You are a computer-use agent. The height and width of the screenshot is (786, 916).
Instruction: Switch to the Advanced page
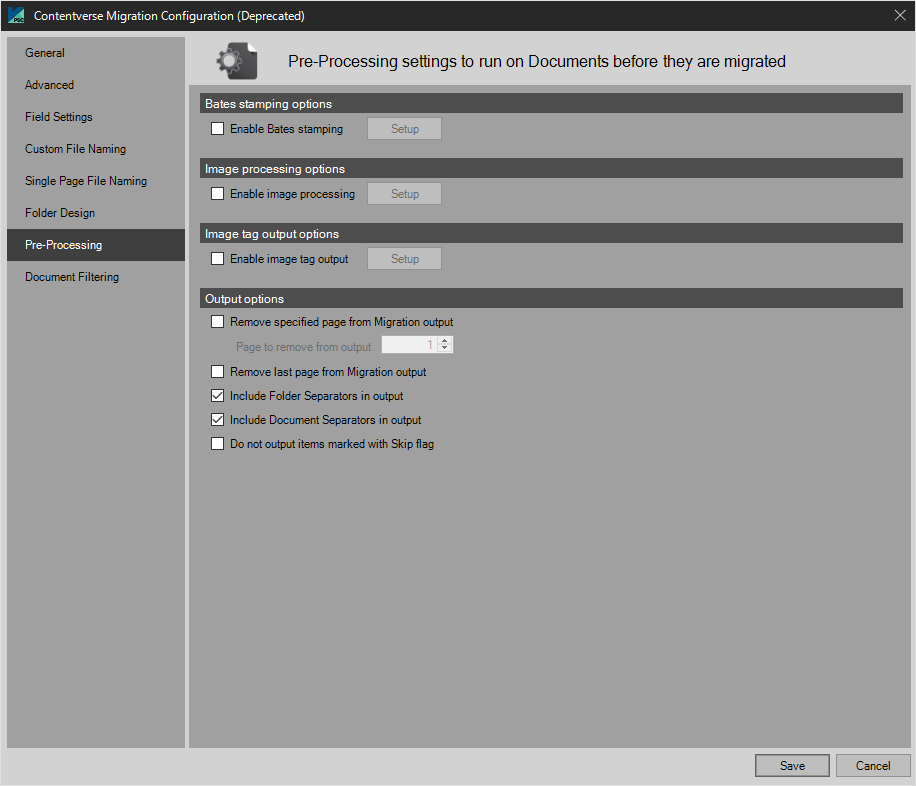pos(96,85)
